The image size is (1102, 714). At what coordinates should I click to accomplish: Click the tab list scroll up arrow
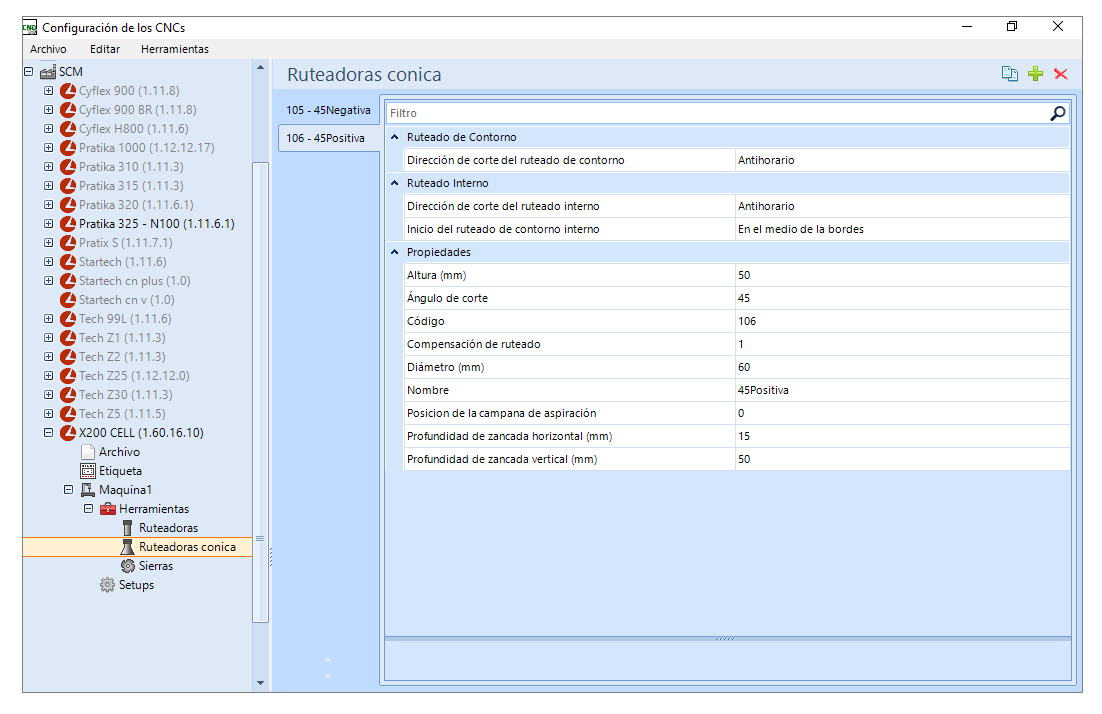[x=328, y=659]
